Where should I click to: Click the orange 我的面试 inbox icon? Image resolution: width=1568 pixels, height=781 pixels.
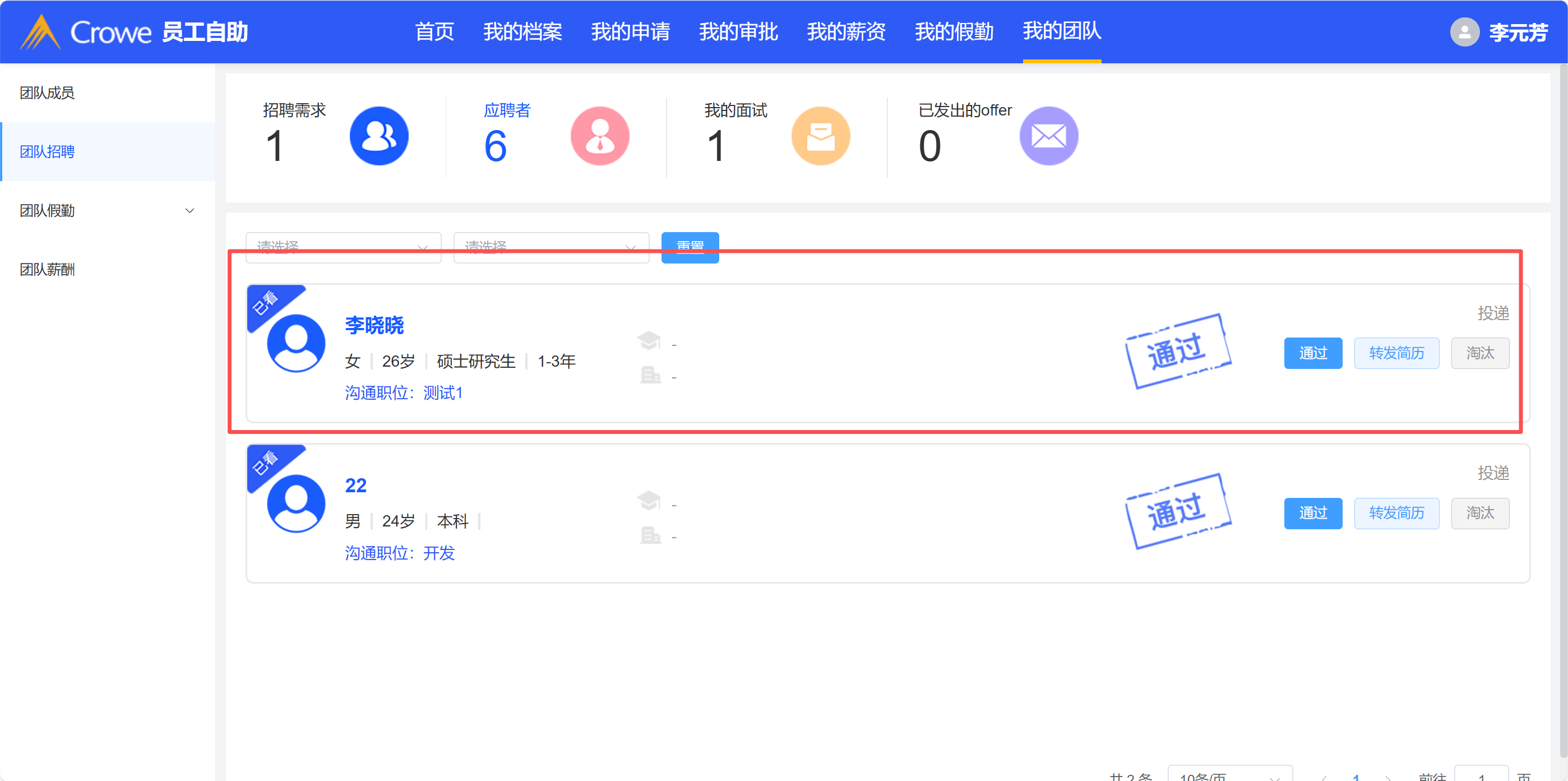tap(820, 136)
